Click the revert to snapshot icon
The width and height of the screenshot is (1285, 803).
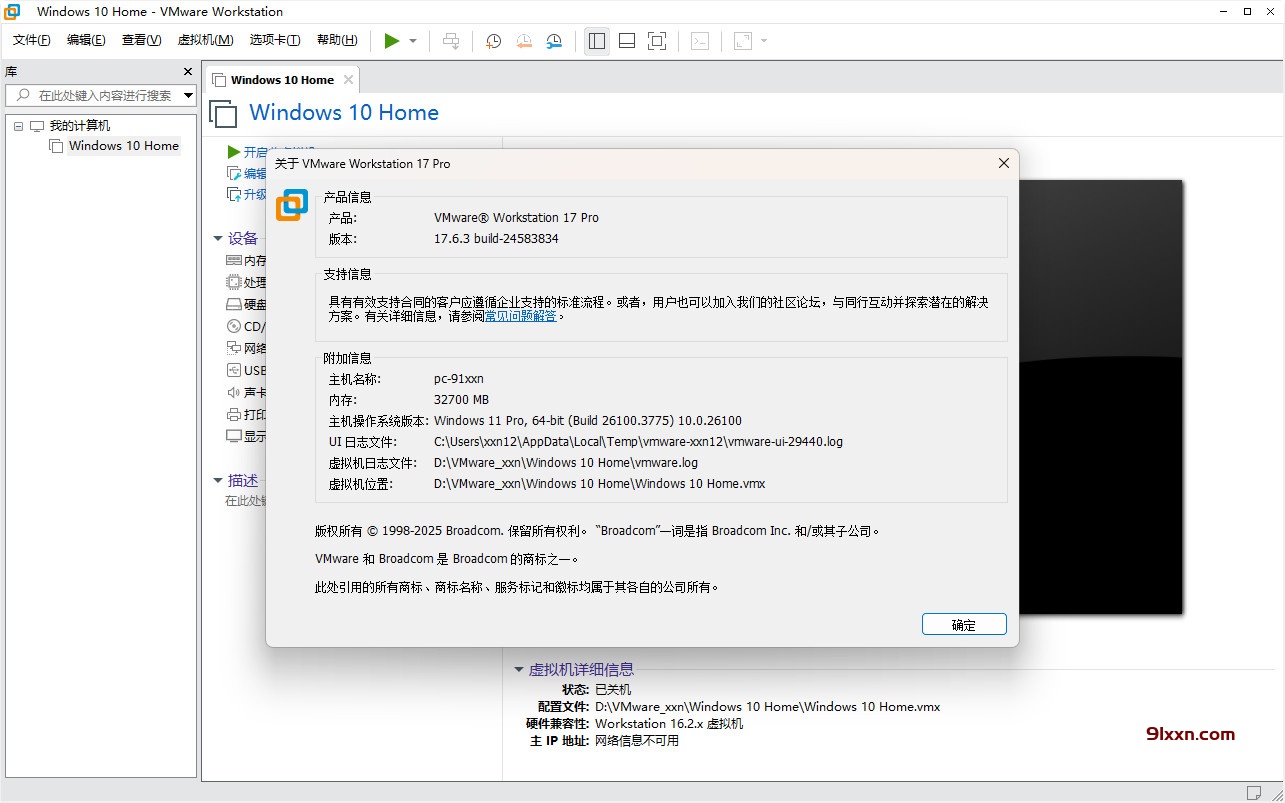pyautogui.click(x=524, y=41)
